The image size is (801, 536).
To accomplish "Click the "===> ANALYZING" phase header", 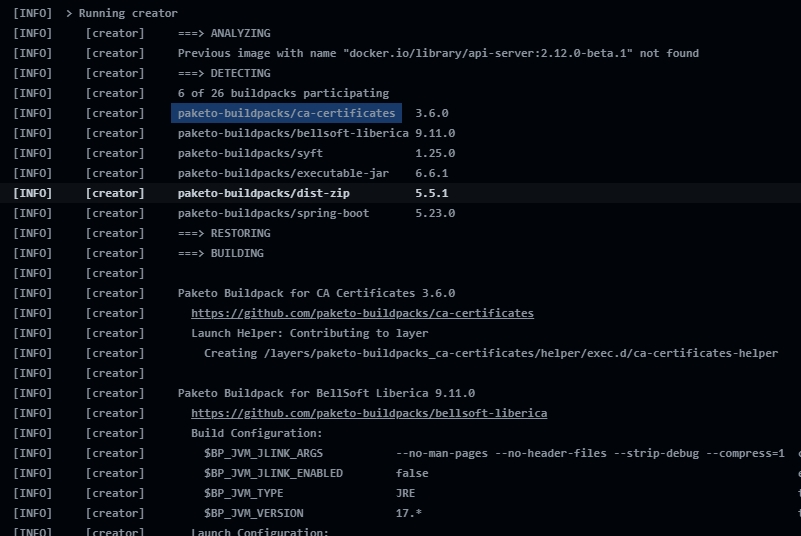I will point(224,33).
